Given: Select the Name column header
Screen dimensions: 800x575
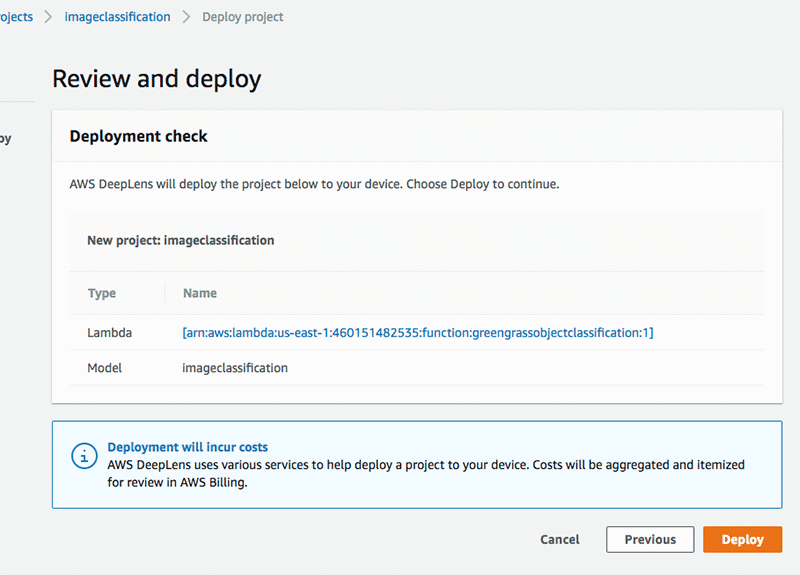Looking at the screenshot, I should 200,293.
